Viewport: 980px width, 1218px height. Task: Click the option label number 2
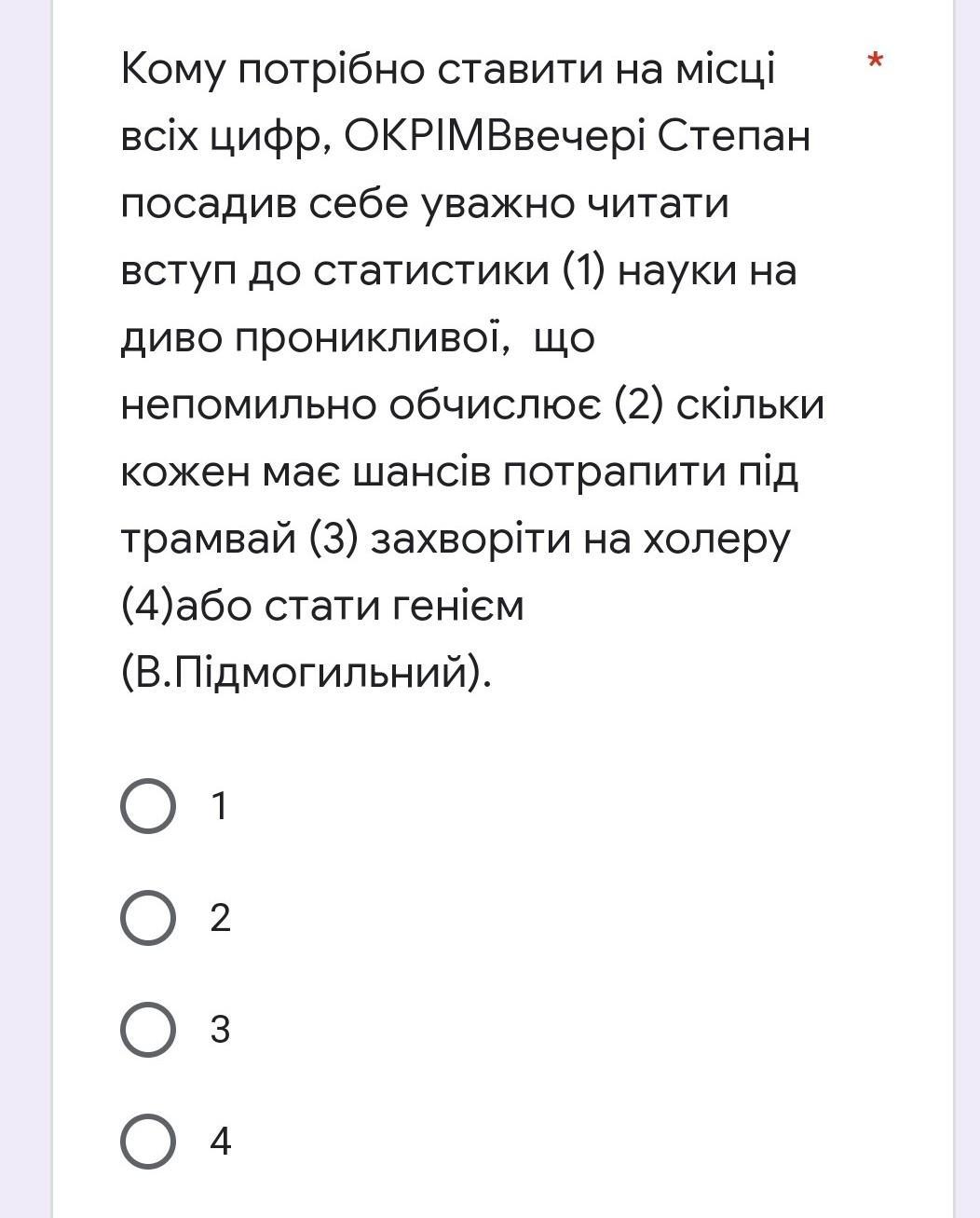click(x=220, y=918)
